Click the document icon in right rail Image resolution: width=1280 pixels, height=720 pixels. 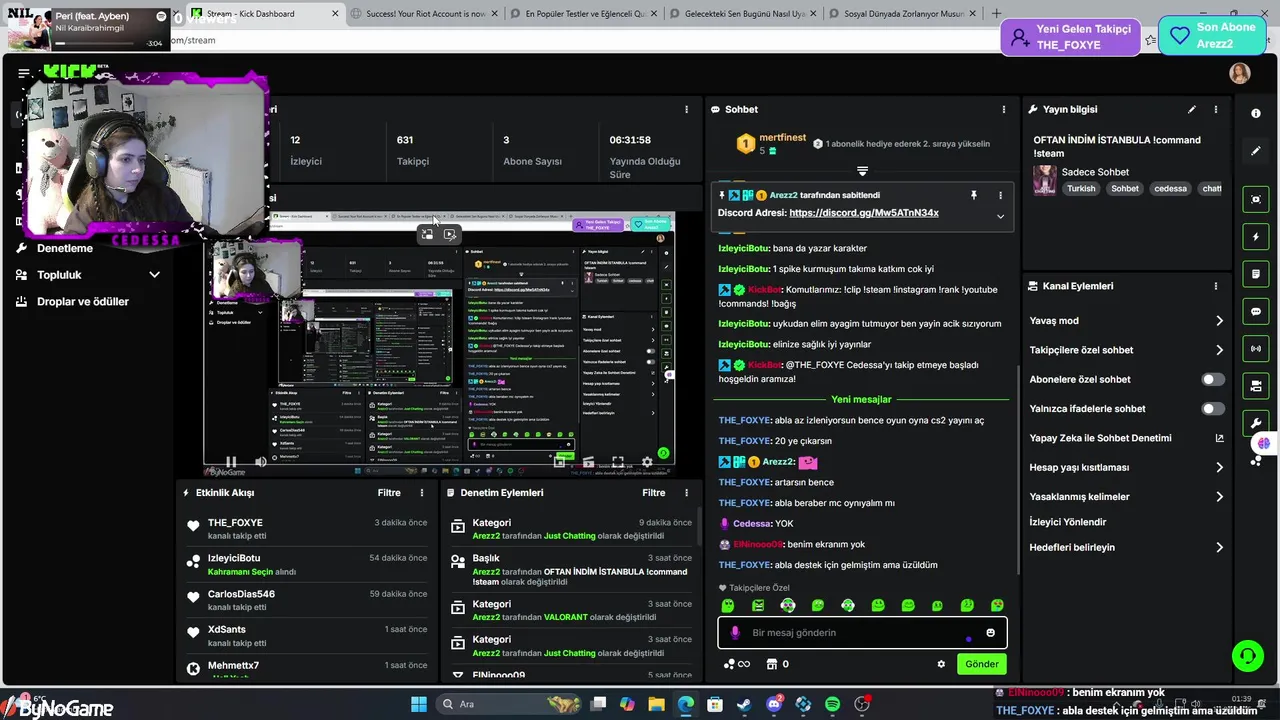(x=1256, y=274)
